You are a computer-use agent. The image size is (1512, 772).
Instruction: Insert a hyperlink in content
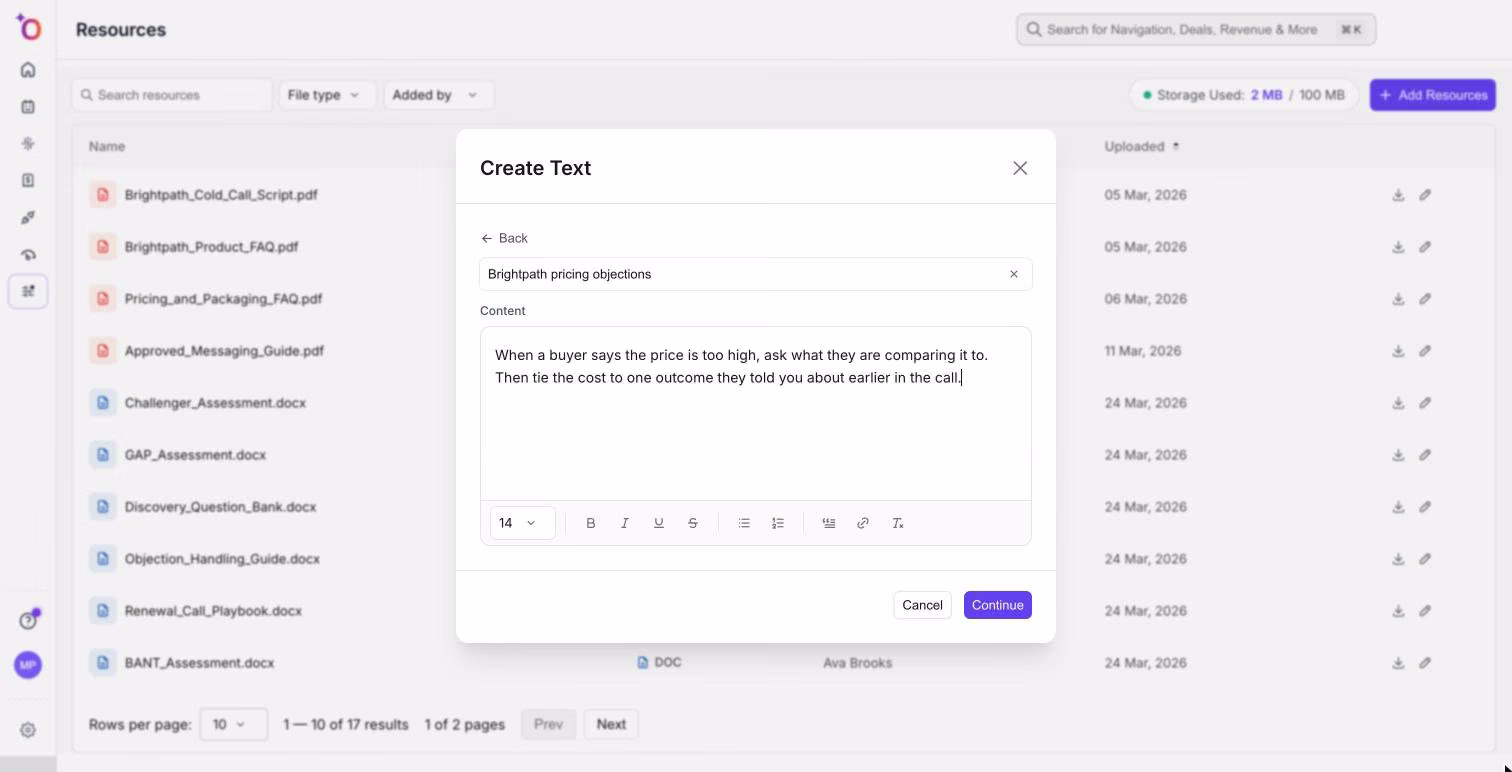point(863,523)
